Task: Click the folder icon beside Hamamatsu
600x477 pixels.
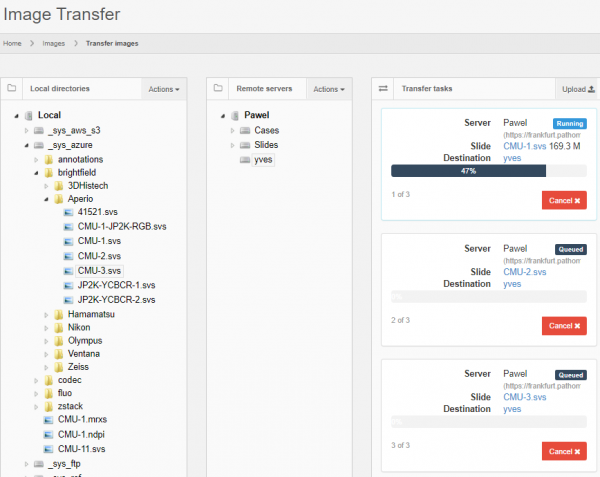Action: pyautogui.click(x=59, y=314)
